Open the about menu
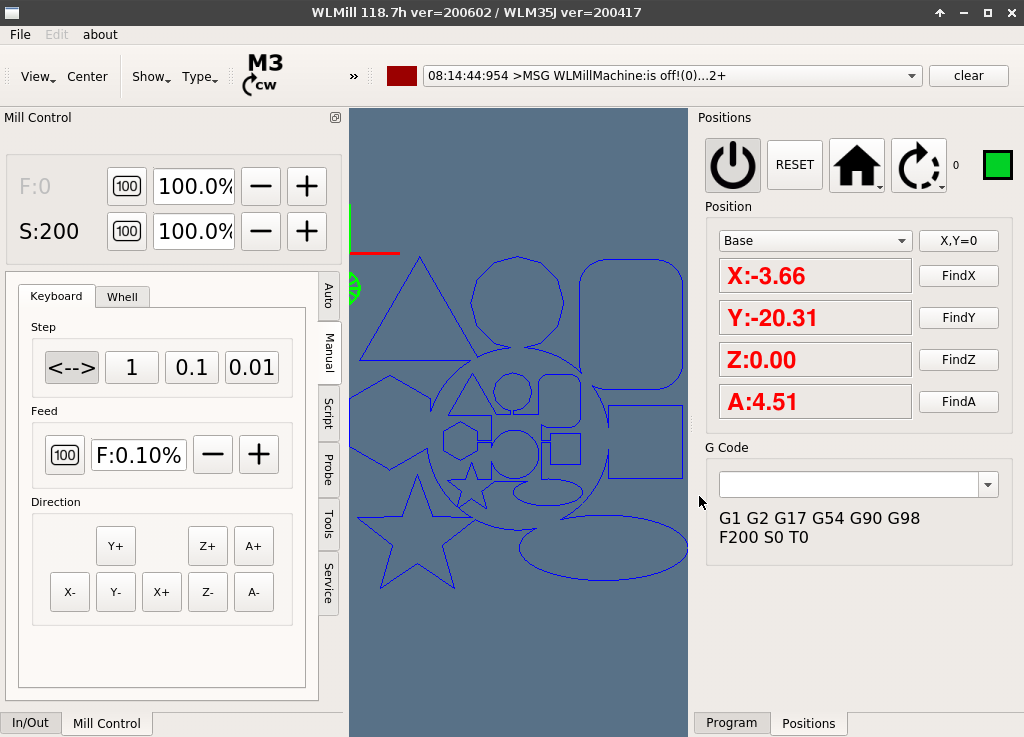 coord(100,35)
